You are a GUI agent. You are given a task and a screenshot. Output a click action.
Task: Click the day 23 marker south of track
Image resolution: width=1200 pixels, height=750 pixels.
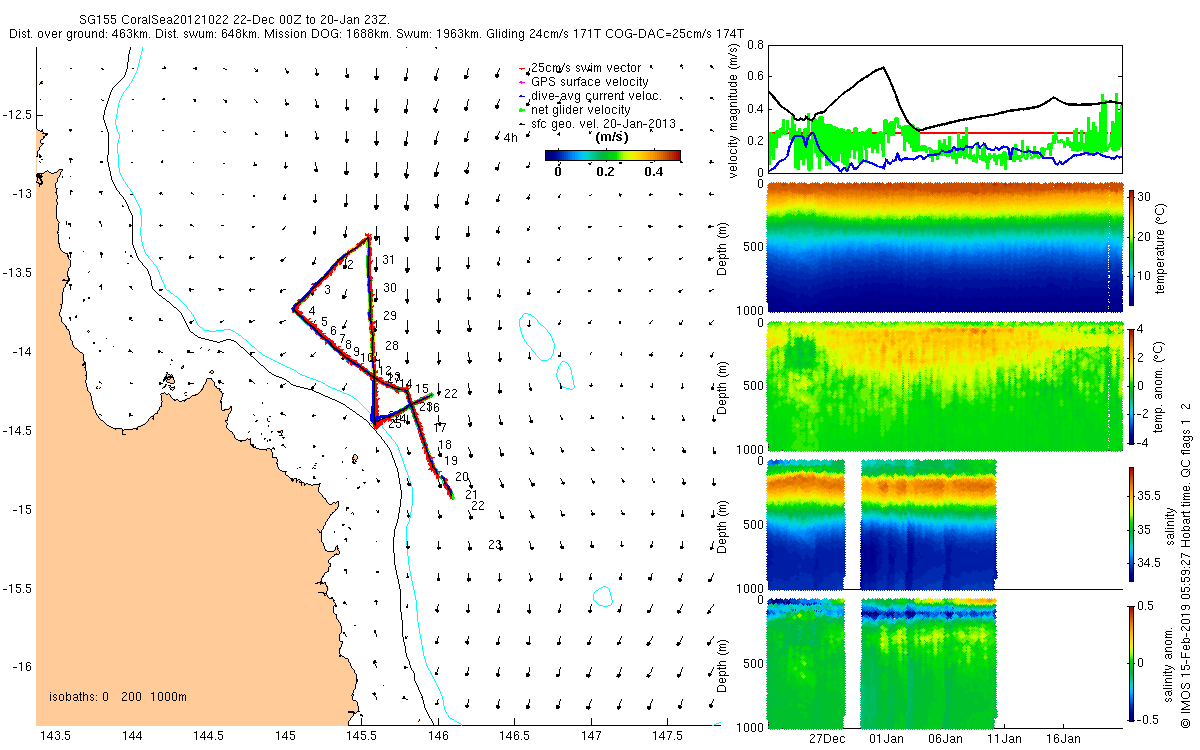pyautogui.click(x=494, y=544)
